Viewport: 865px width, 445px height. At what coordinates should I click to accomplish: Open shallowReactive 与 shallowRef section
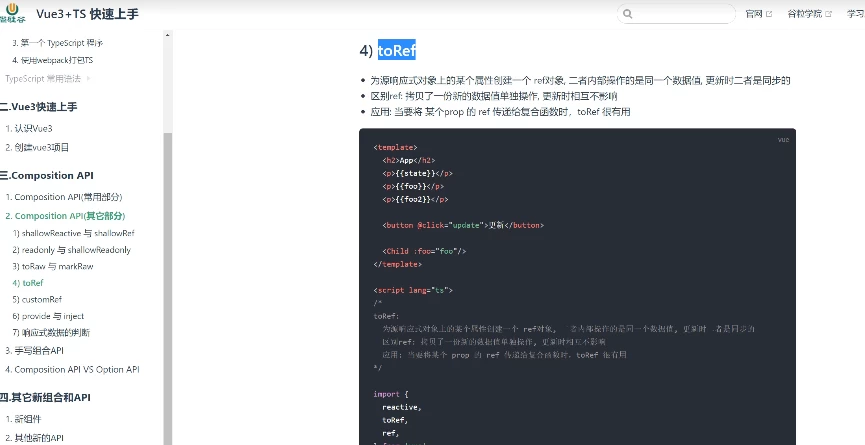73,233
